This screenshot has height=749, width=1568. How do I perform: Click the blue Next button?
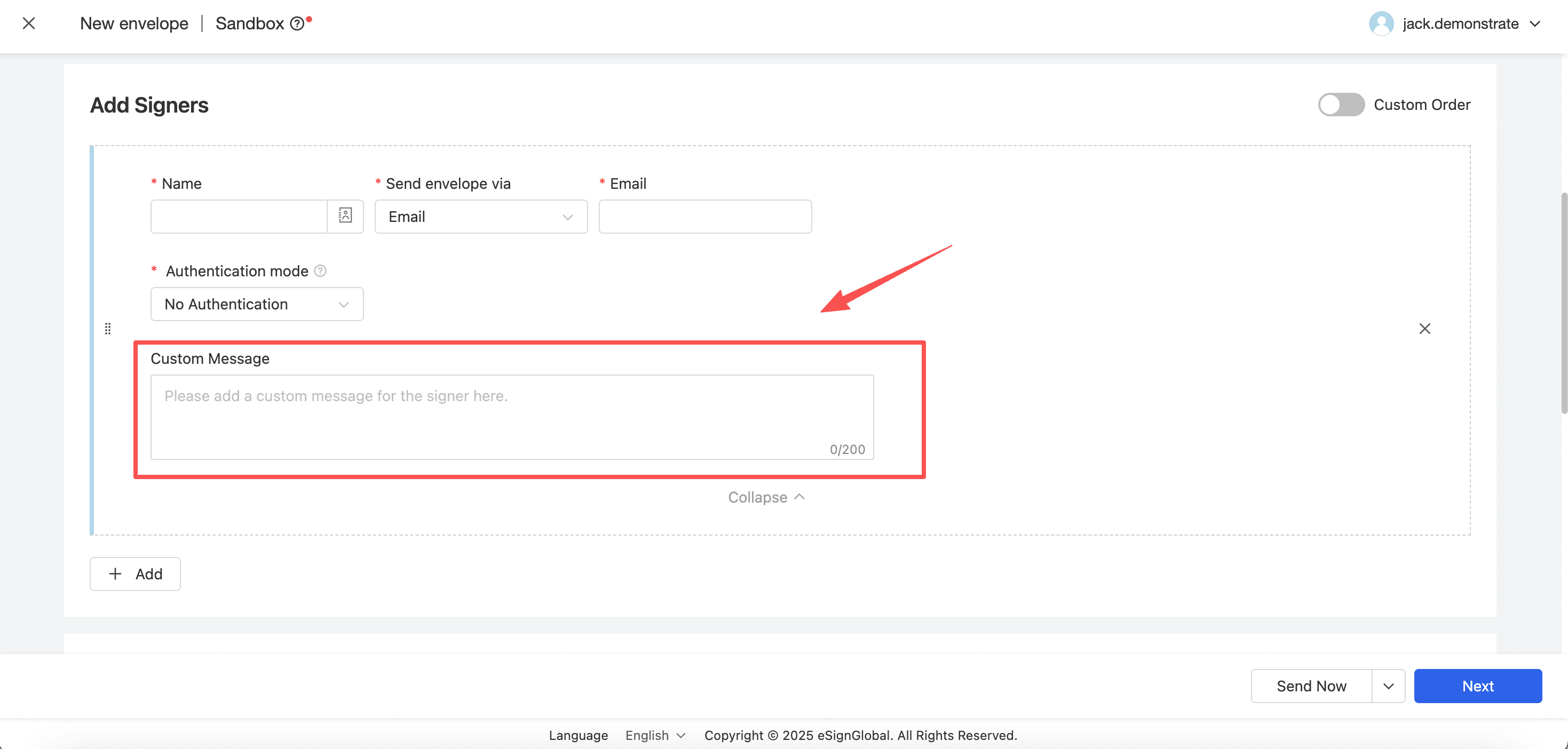[x=1477, y=686]
